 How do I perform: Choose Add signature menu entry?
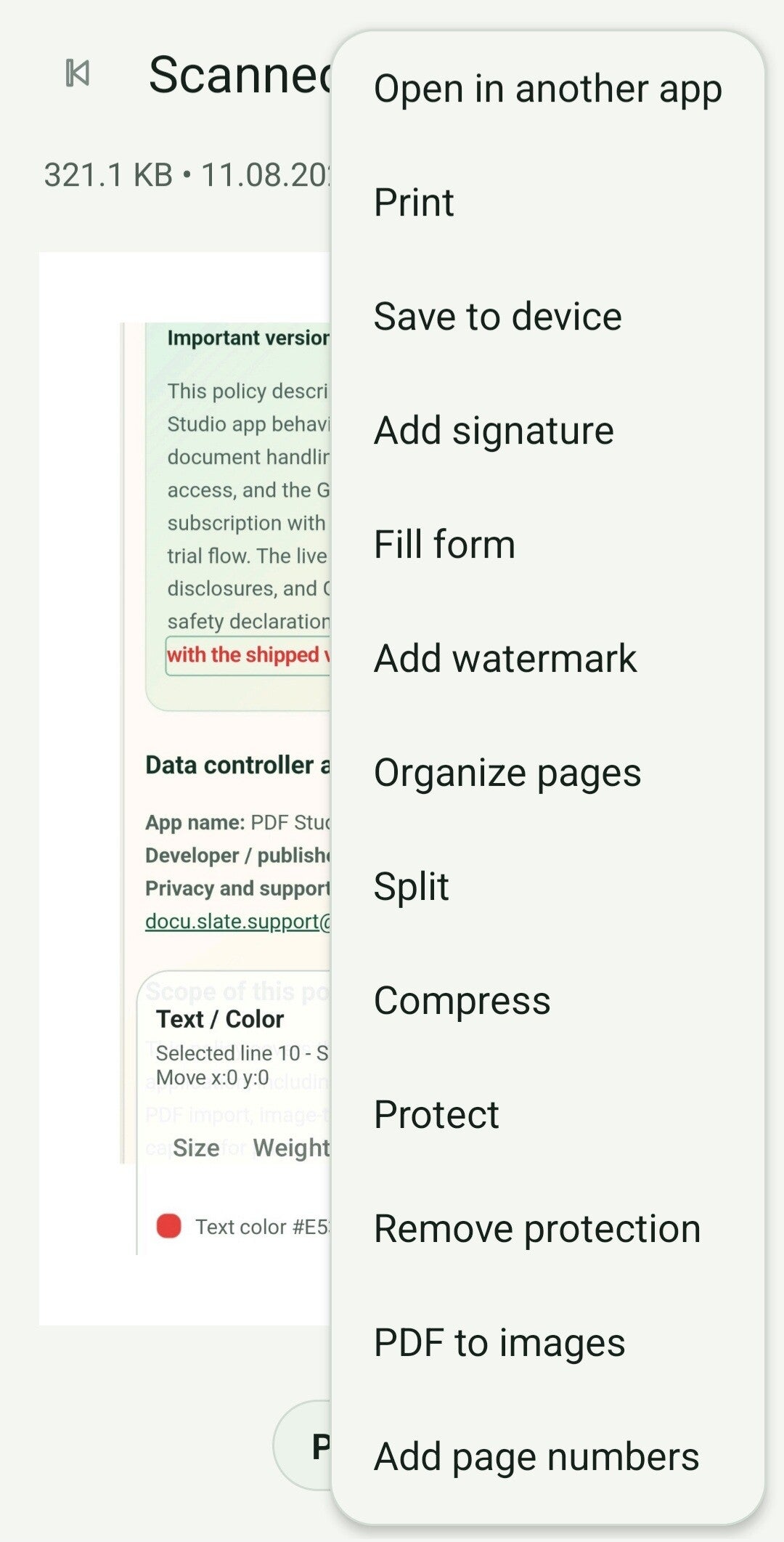click(548, 431)
